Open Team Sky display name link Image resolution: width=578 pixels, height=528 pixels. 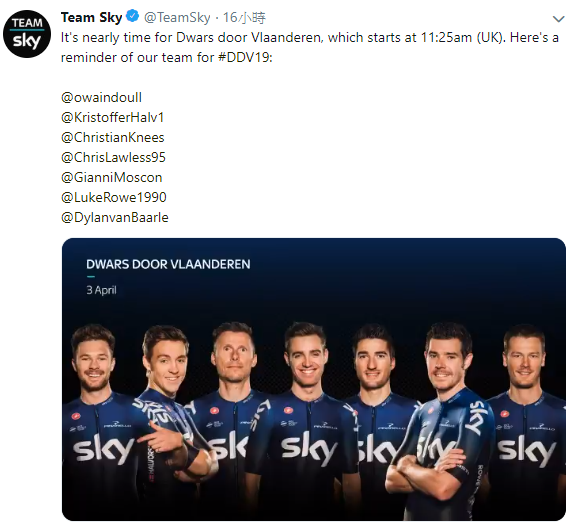tap(91, 17)
